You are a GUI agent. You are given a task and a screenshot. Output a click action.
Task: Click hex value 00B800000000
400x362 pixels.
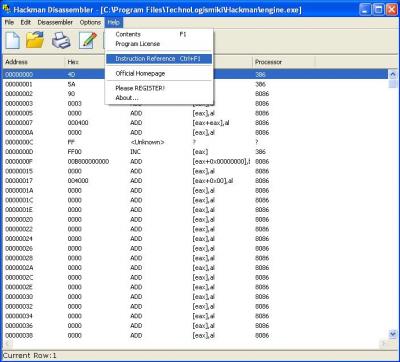pyautogui.click(x=88, y=162)
